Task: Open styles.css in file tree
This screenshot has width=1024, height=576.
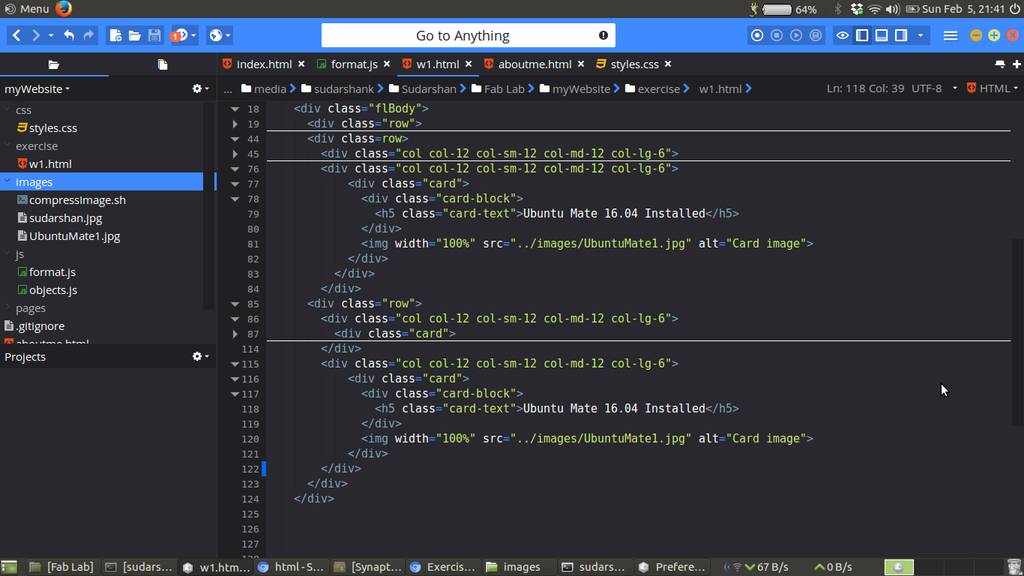Action: click(x=53, y=128)
